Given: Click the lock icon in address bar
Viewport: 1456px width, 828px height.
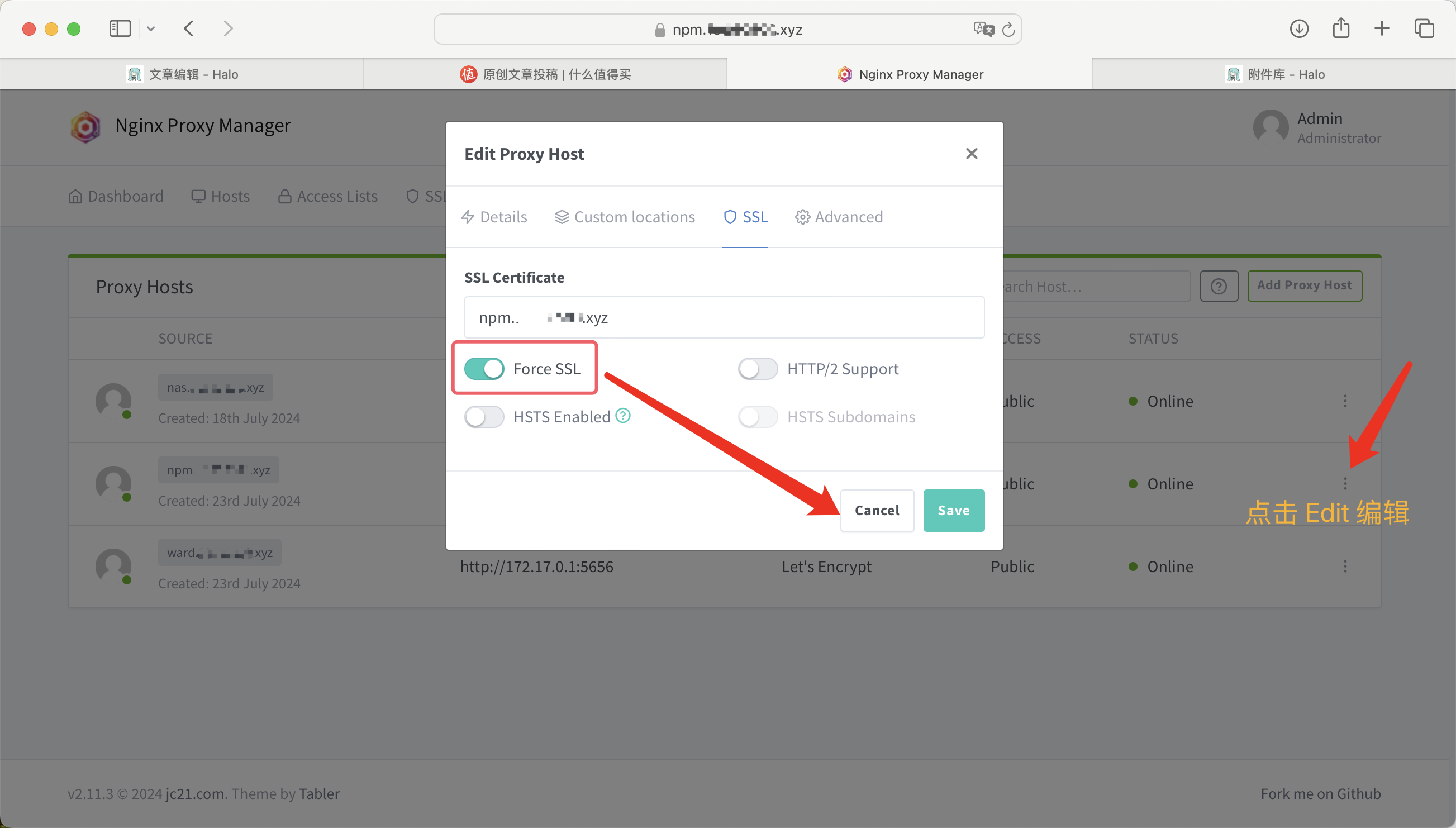Looking at the screenshot, I should point(659,30).
